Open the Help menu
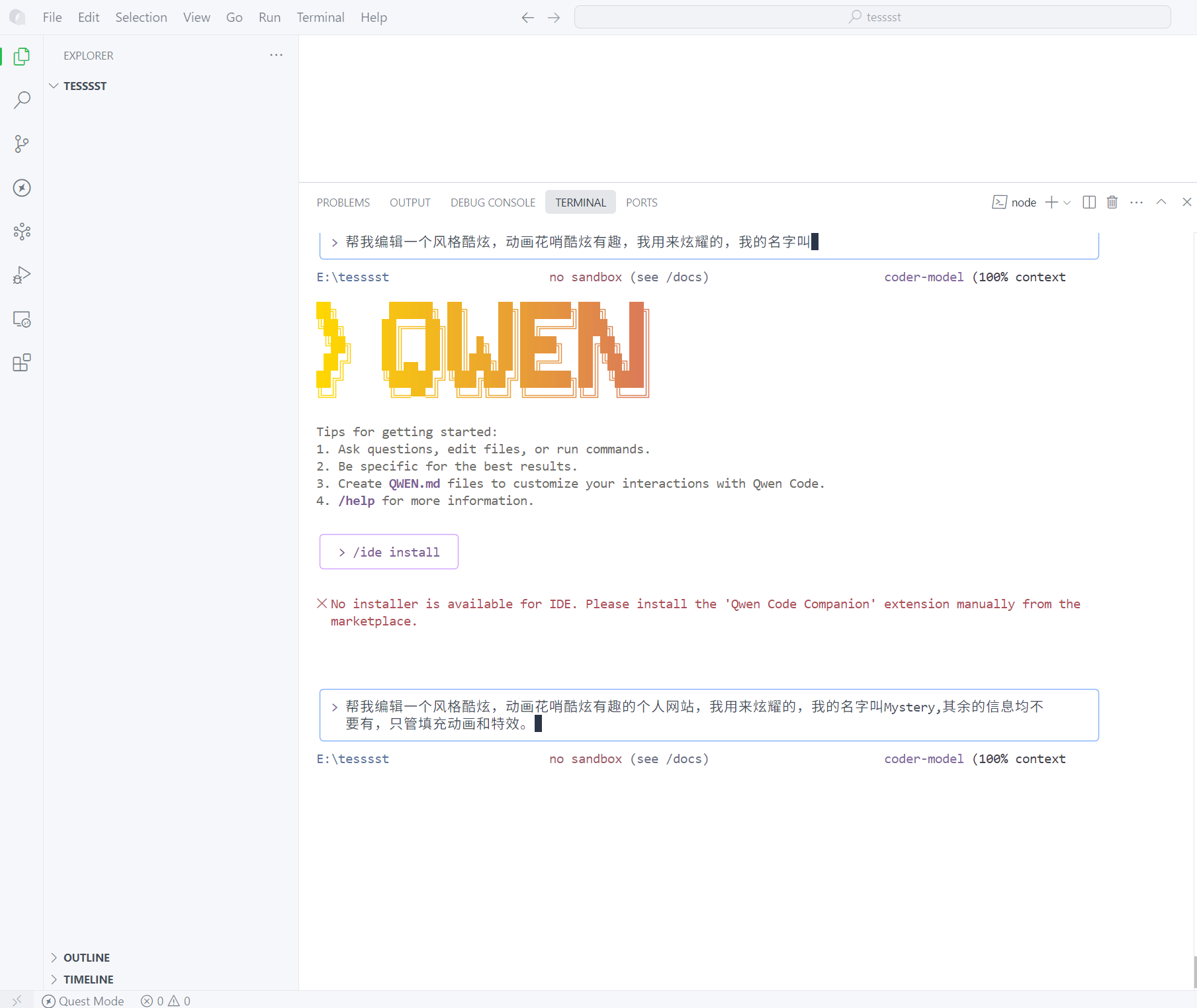The height and width of the screenshot is (1008, 1197). pyautogui.click(x=374, y=17)
